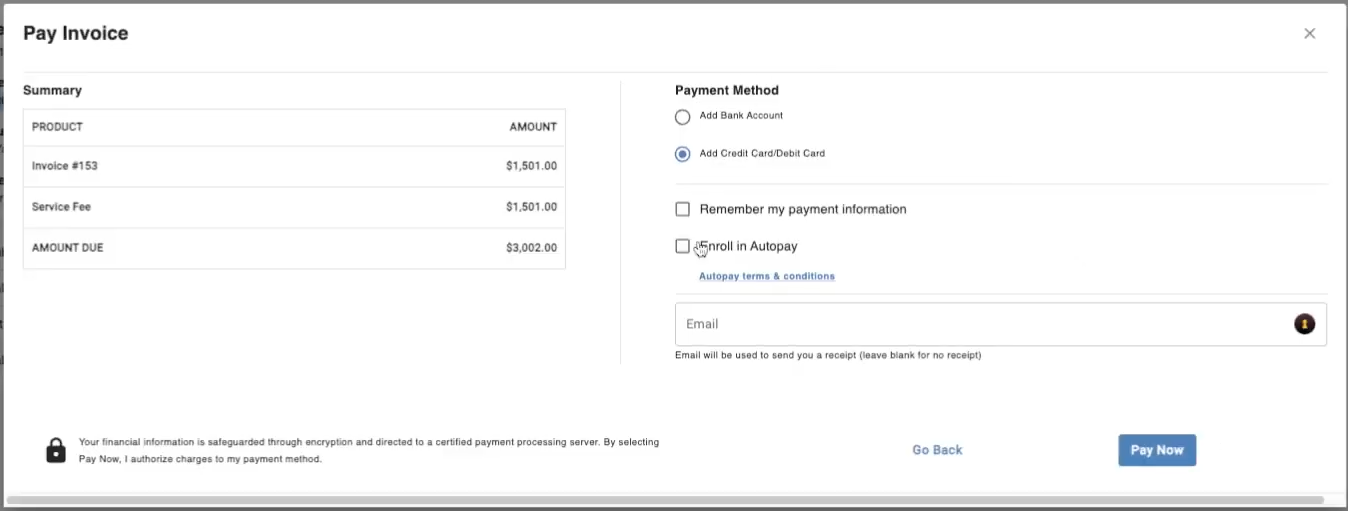Click the password manager icon in Email field
Viewport: 1348px width, 511px height.
tap(1304, 324)
